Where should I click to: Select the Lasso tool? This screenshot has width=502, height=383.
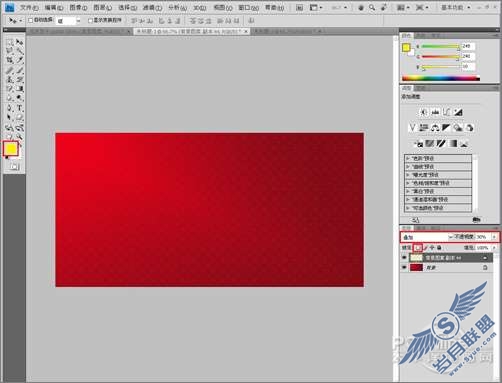coord(9,51)
